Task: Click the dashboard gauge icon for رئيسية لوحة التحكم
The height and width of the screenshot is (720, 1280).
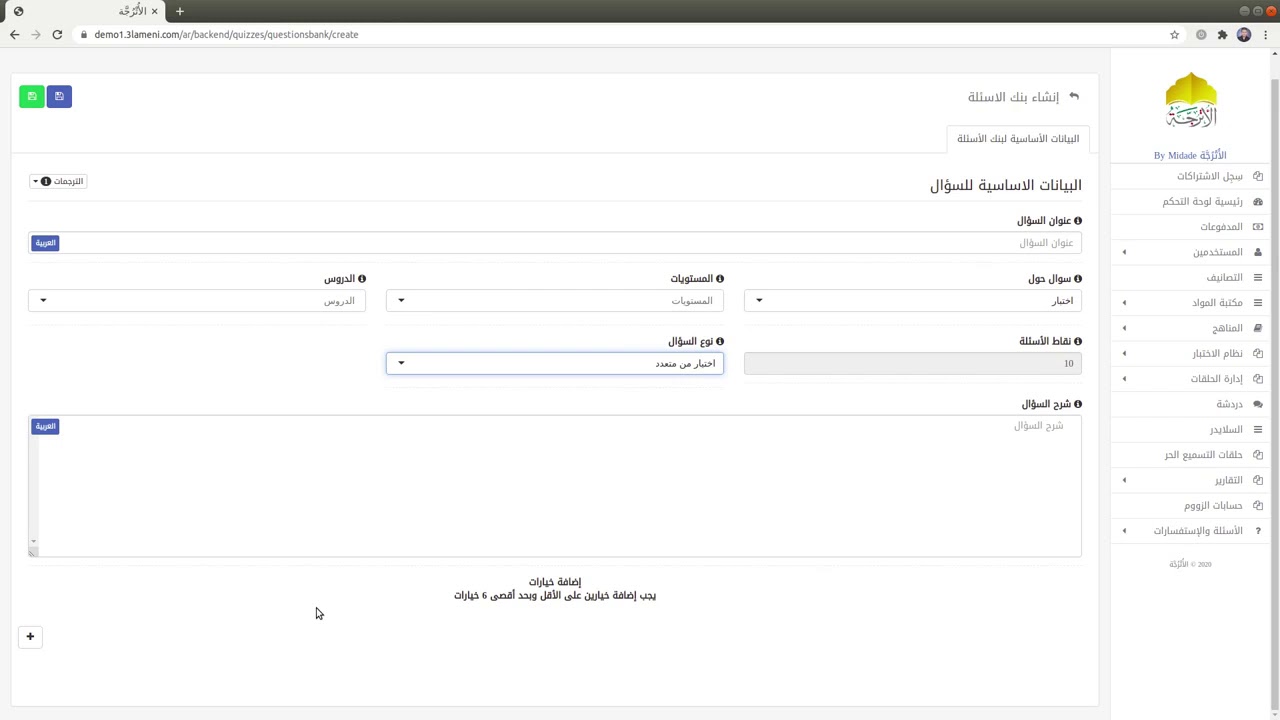Action: pos(1258,202)
